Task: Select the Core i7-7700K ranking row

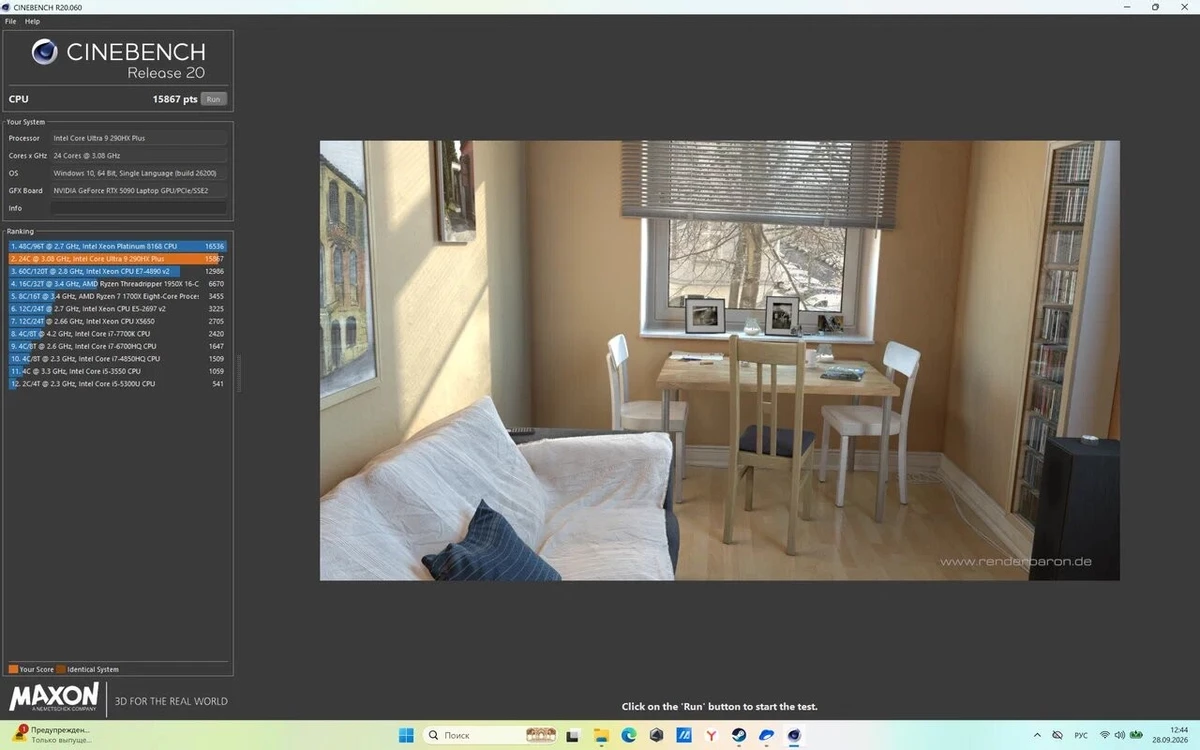Action: (118, 334)
